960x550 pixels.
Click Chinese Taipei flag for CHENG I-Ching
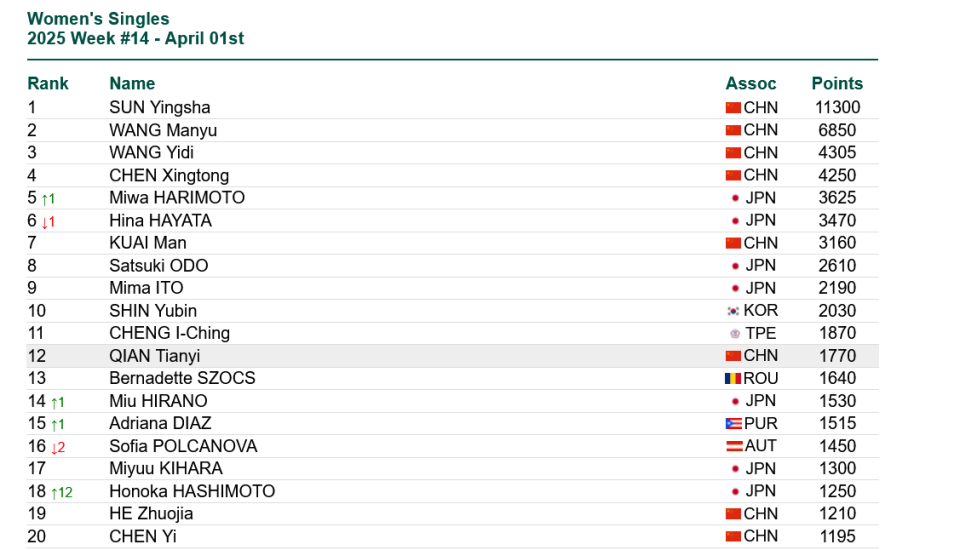(735, 334)
